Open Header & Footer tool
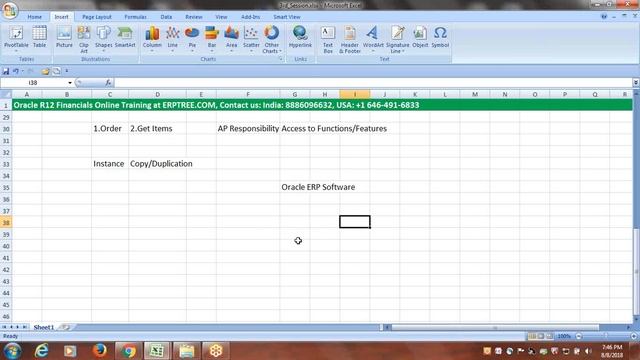The image size is (640, 360). coord(350,39)
